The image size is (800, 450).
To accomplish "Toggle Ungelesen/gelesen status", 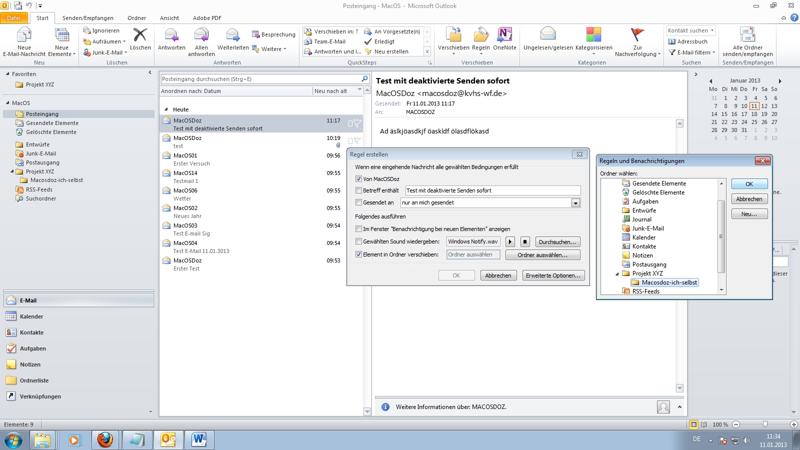I will tap(547, 39).
